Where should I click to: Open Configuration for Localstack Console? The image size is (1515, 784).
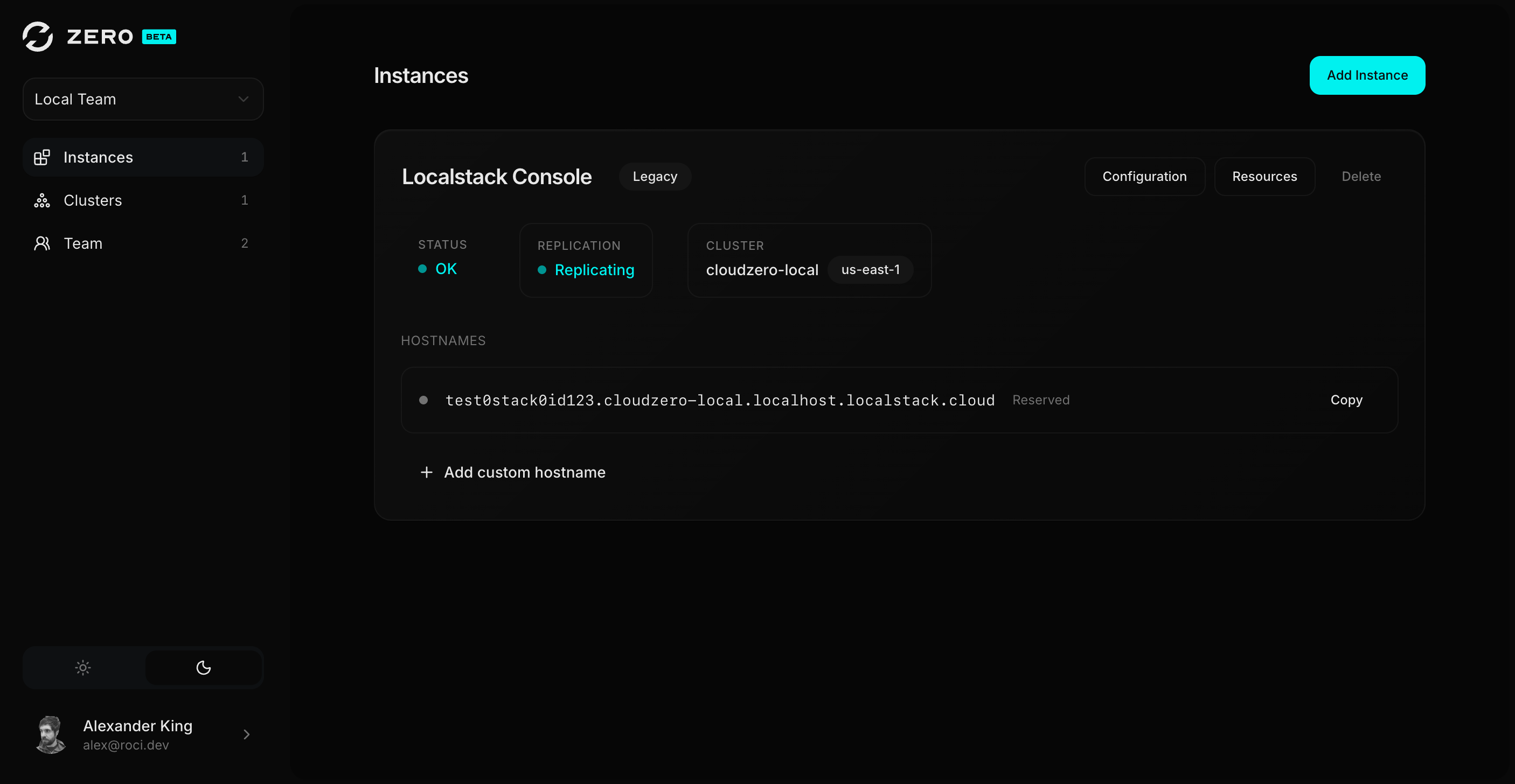coord(1144,176)
